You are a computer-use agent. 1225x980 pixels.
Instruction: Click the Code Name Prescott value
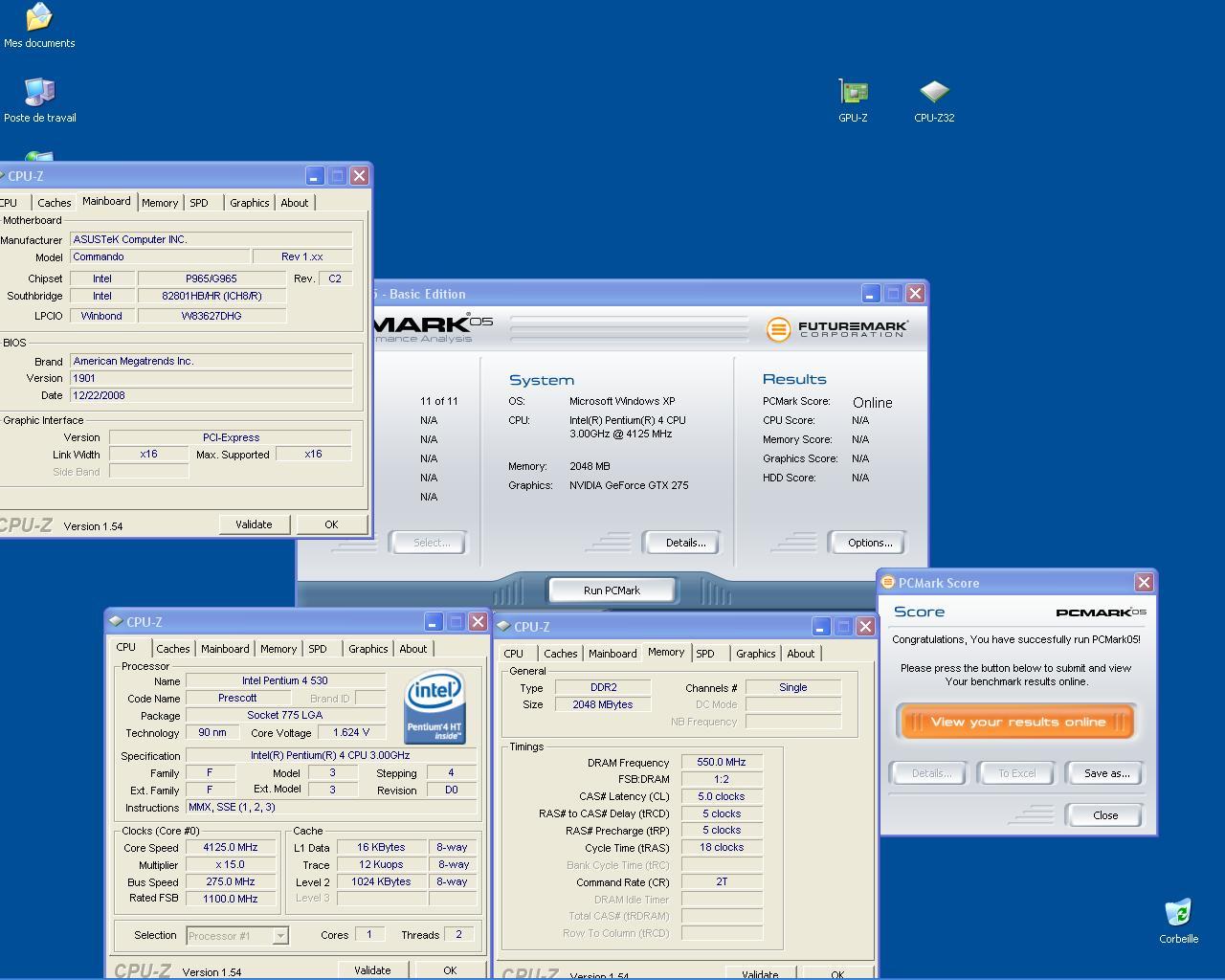point(237,699)
